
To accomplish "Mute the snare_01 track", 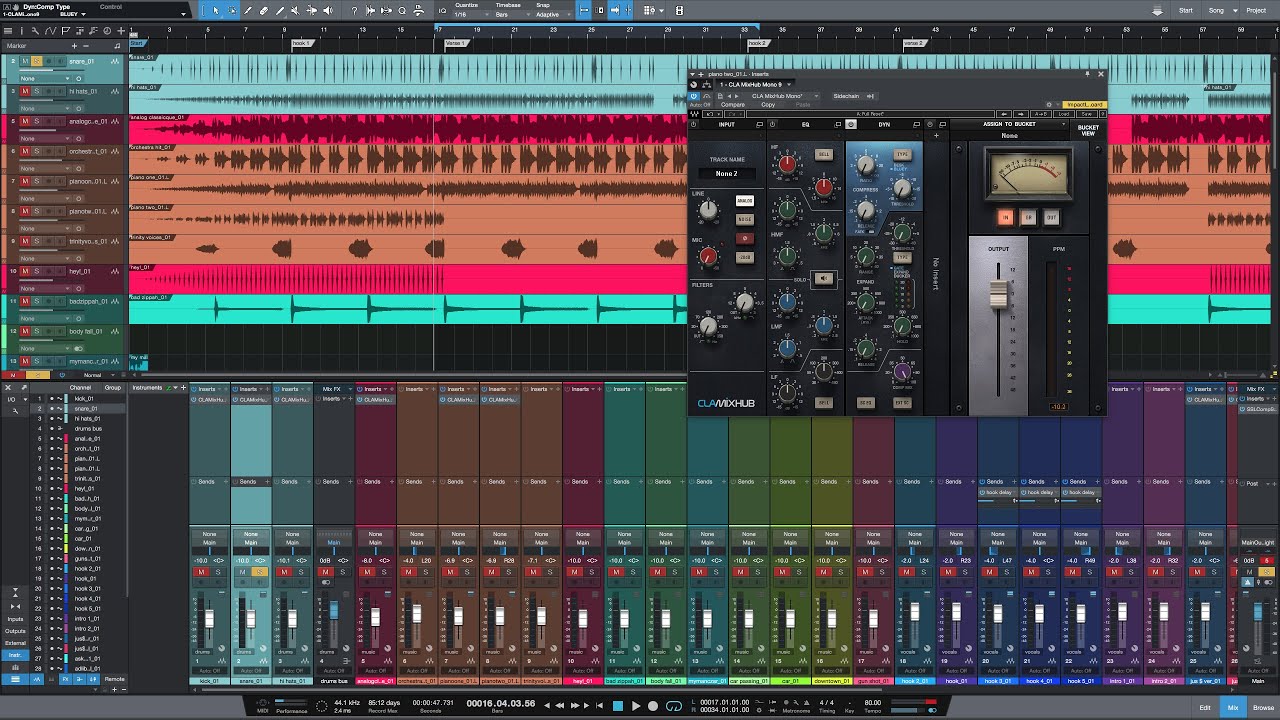I will (x=25, y=61).
